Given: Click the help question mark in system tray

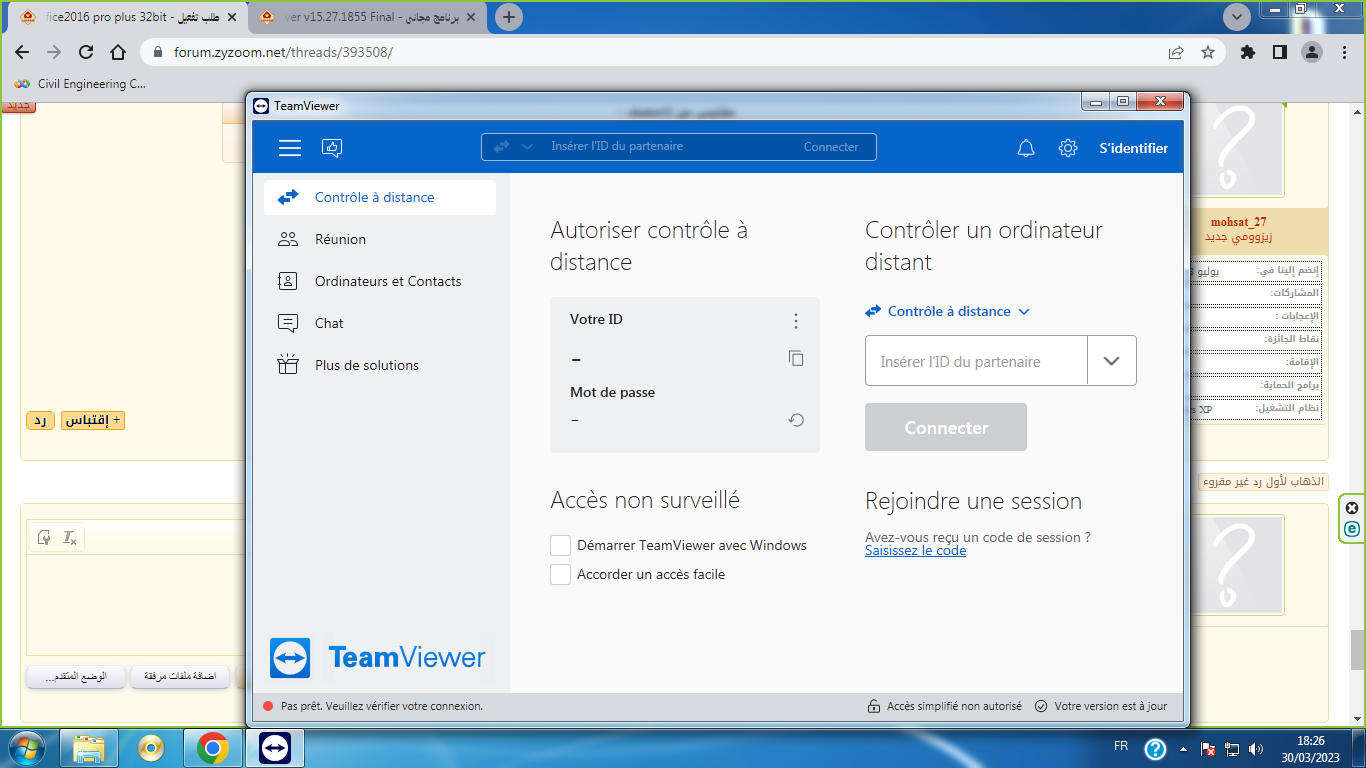Looking at the screenshot, I should point(1155,748).
